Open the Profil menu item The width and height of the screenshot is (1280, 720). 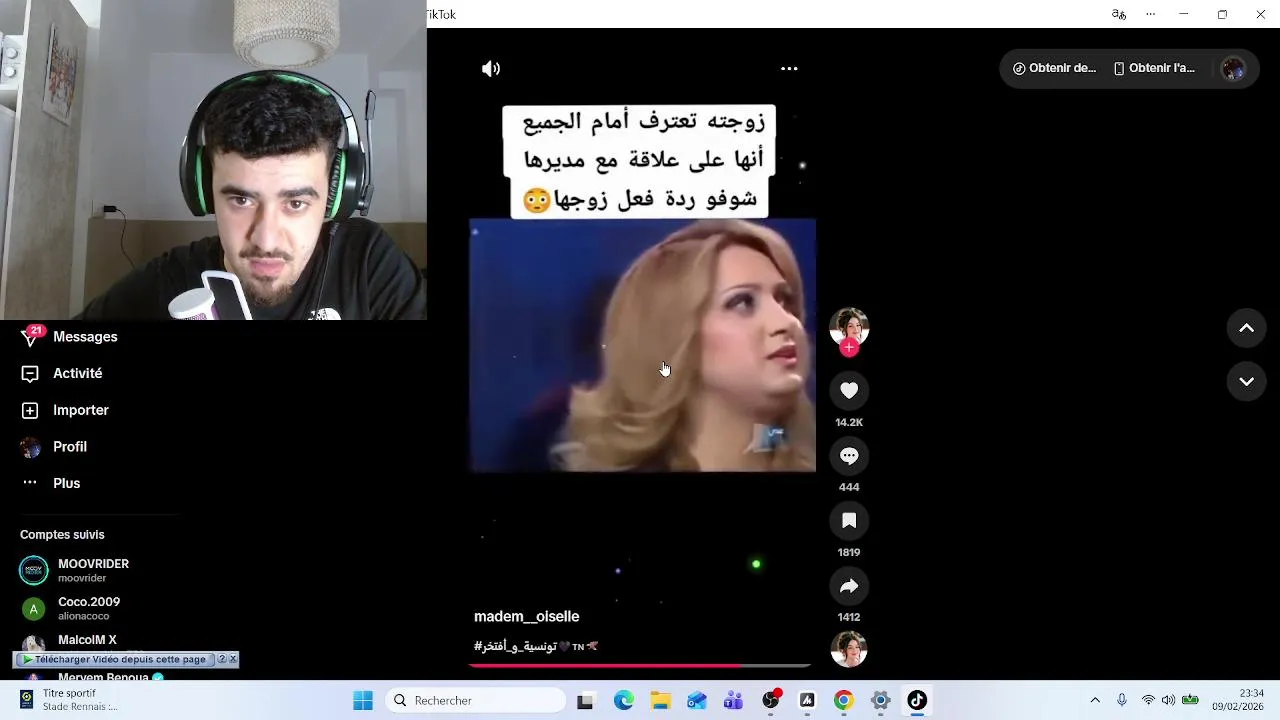pyautogui.click(x=54, y=447)
